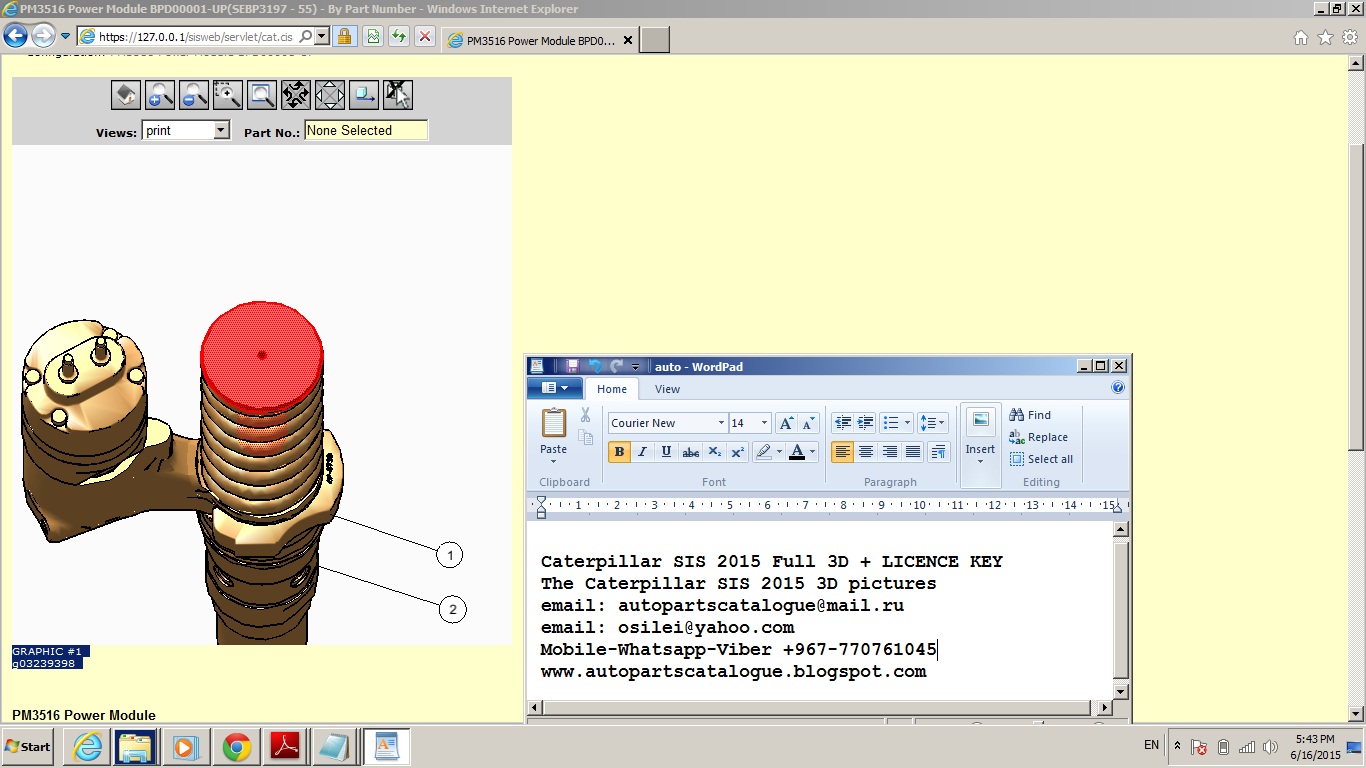Toggle Superscript formatting

738,452
